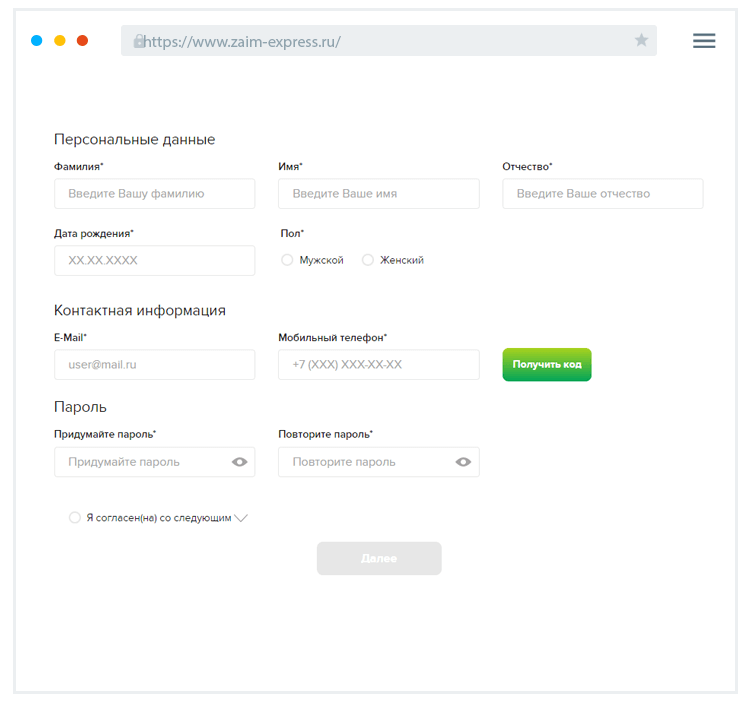
Task: Open the hamburger menu icon
Action: (704, 41)
